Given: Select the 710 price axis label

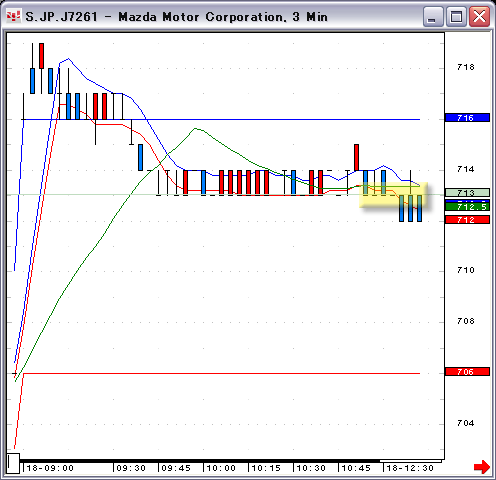Looking at the screenshot, I should click(466, 270).
